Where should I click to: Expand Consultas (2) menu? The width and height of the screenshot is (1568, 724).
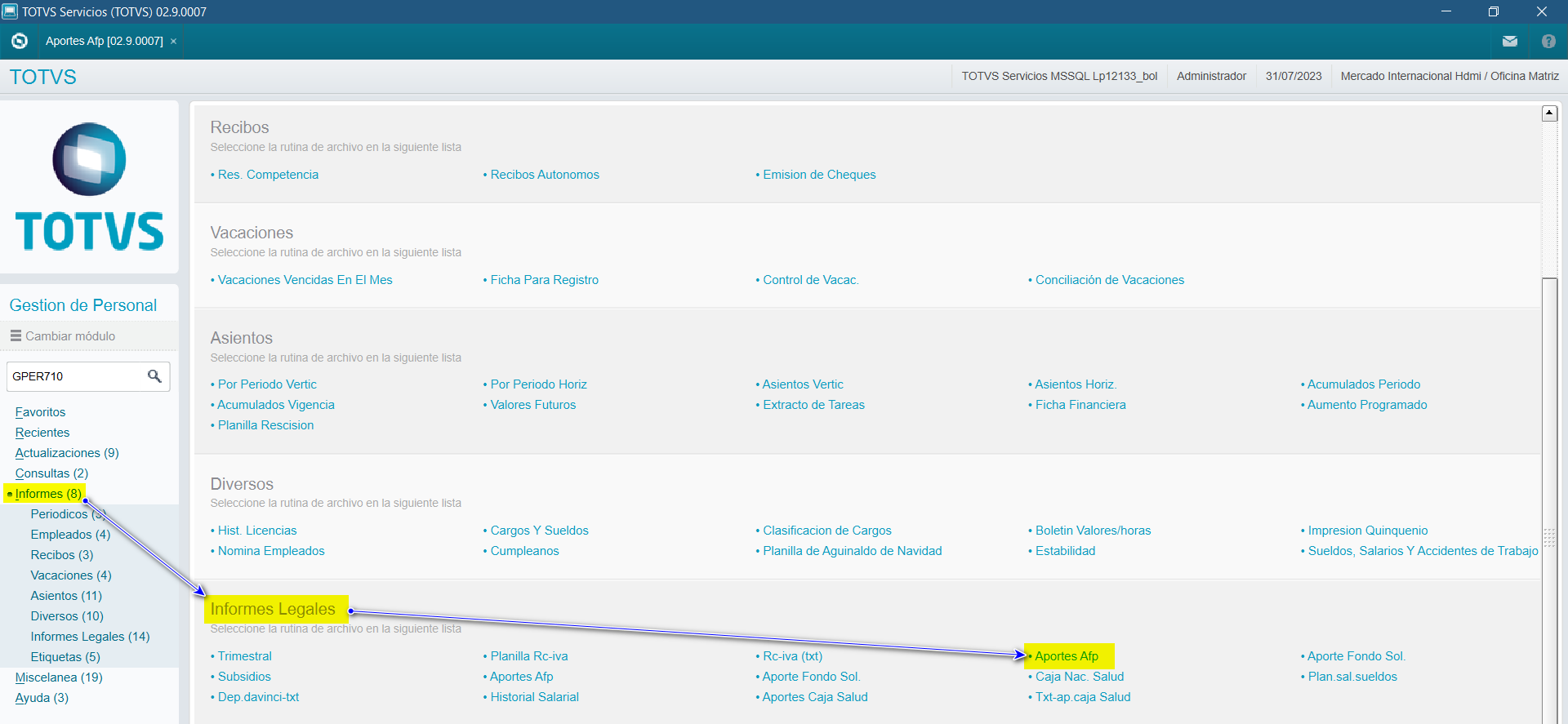pyautogui.click(x=51, y=473)
